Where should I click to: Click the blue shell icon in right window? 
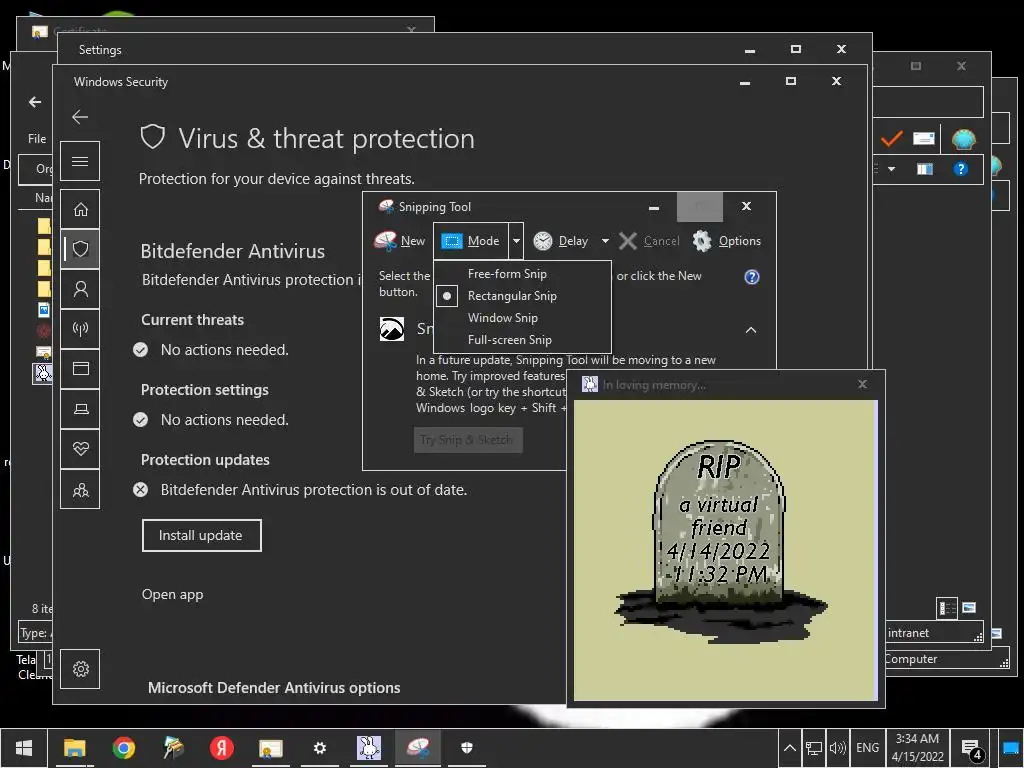(x=963, y=138)
